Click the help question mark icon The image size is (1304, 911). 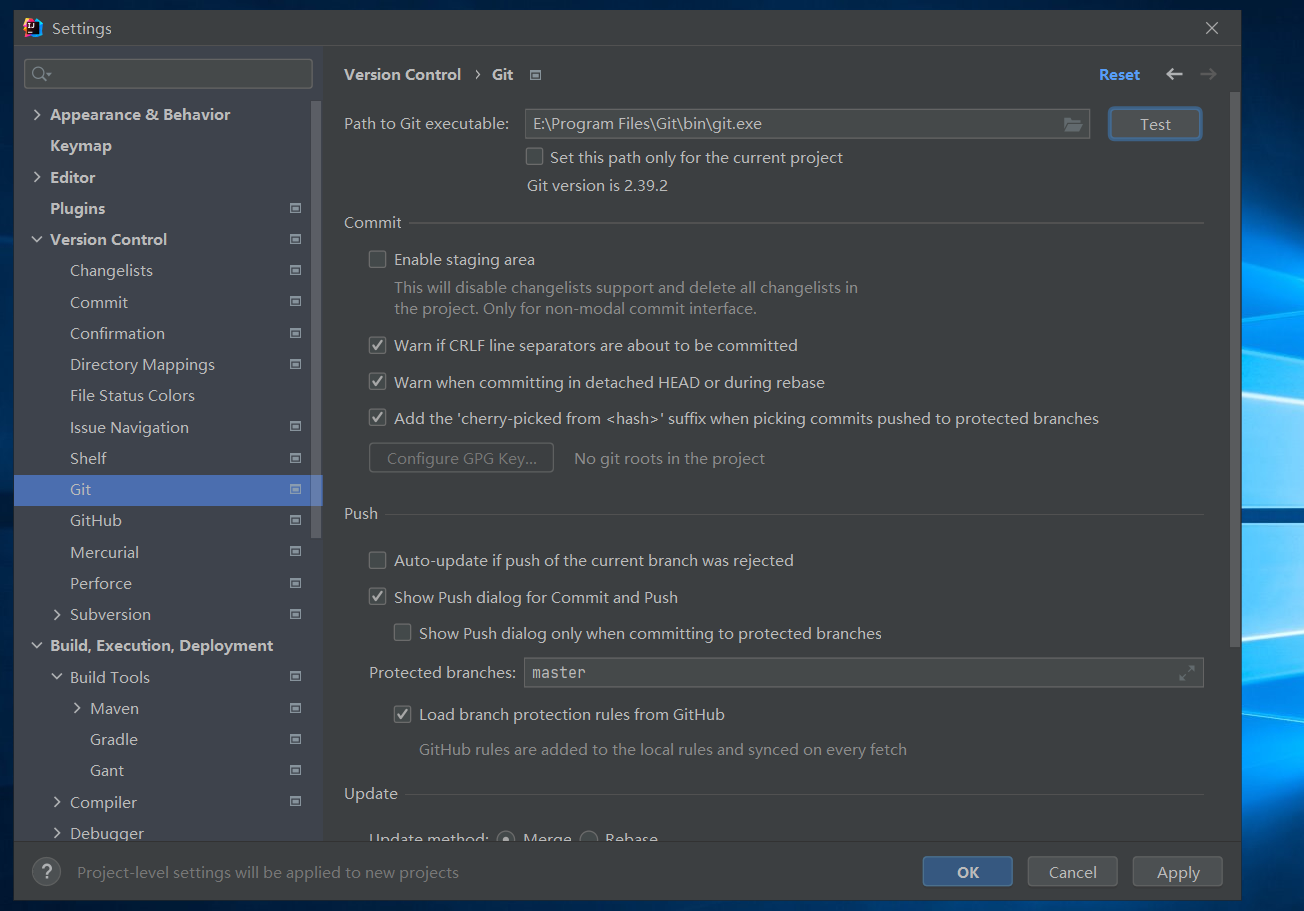tap(46, 872)
